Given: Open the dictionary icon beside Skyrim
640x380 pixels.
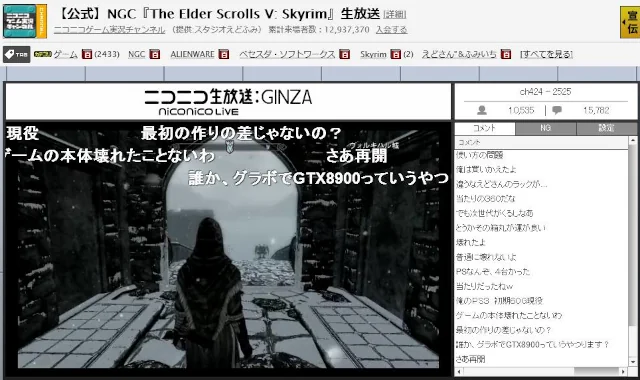Looking at the screenshot, I should click(396, 54).
